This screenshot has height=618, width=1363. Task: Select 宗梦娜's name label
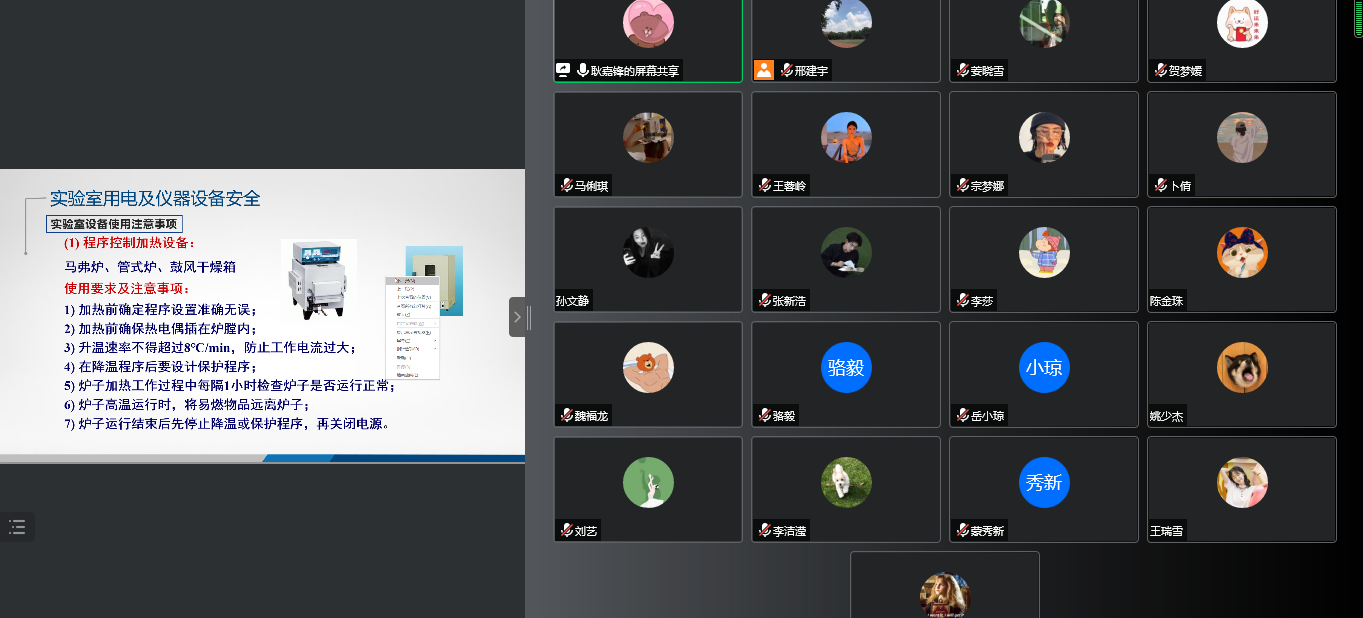[986, 186]
